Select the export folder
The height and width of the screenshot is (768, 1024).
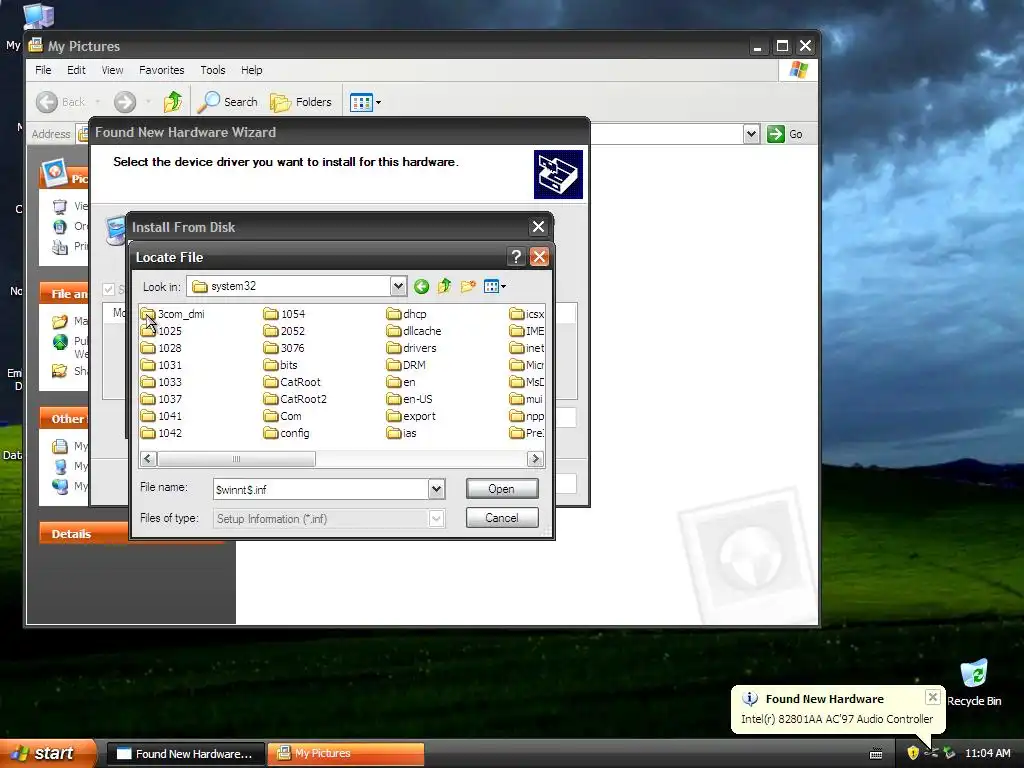click(411, 416)
